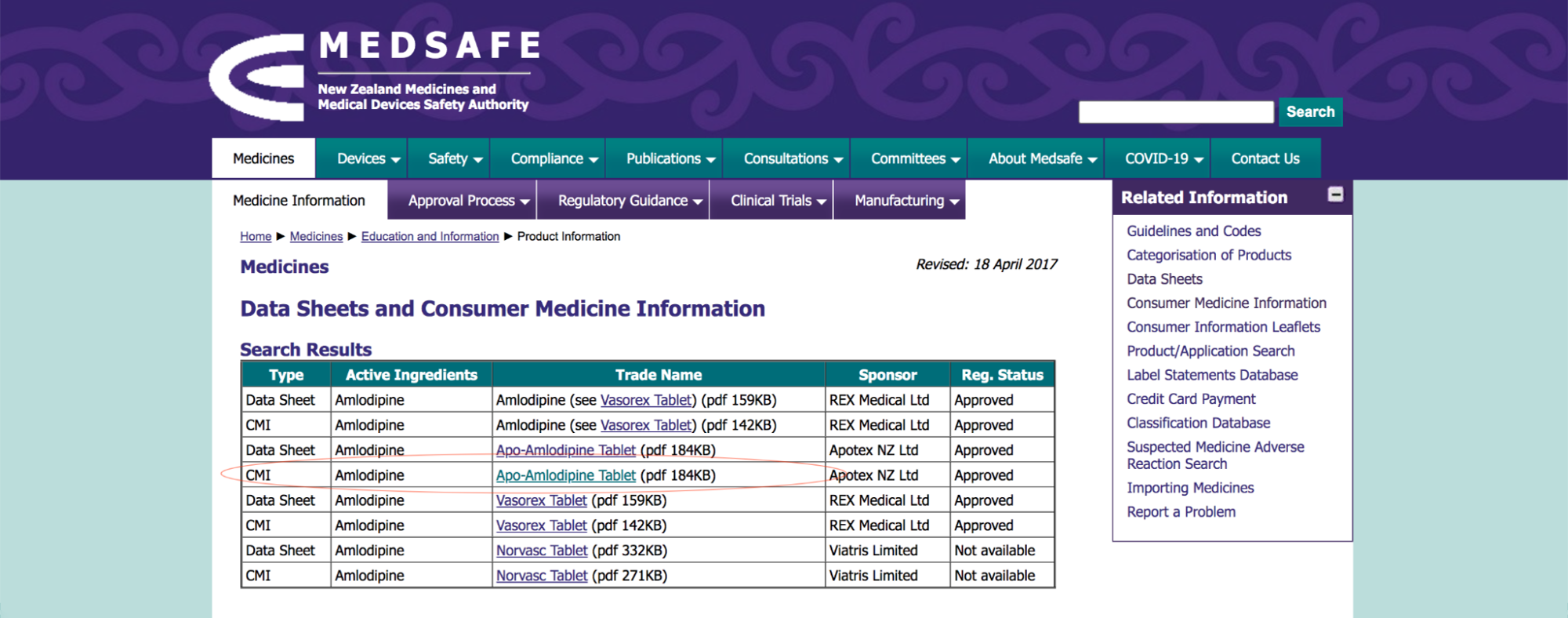Open Vasorex Tablet link in 159KB Amlodipine row
Screen dimensions: 1568x618
(647, 400)
